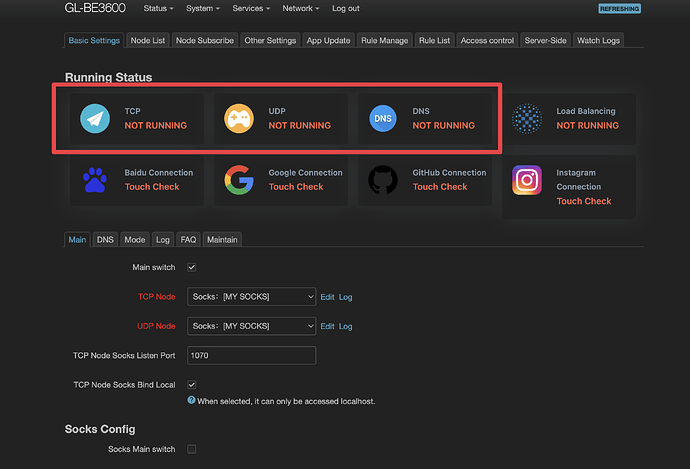The width and height of the screenshot is (690, 469).
Task: Switch to the Node List tab
Action: click(x=148, y=41)
